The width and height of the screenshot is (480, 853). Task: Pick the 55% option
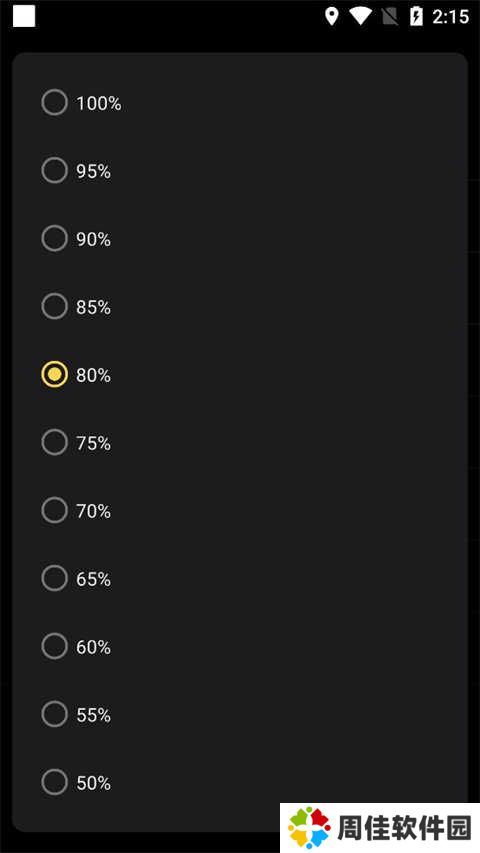pos(54,714)
